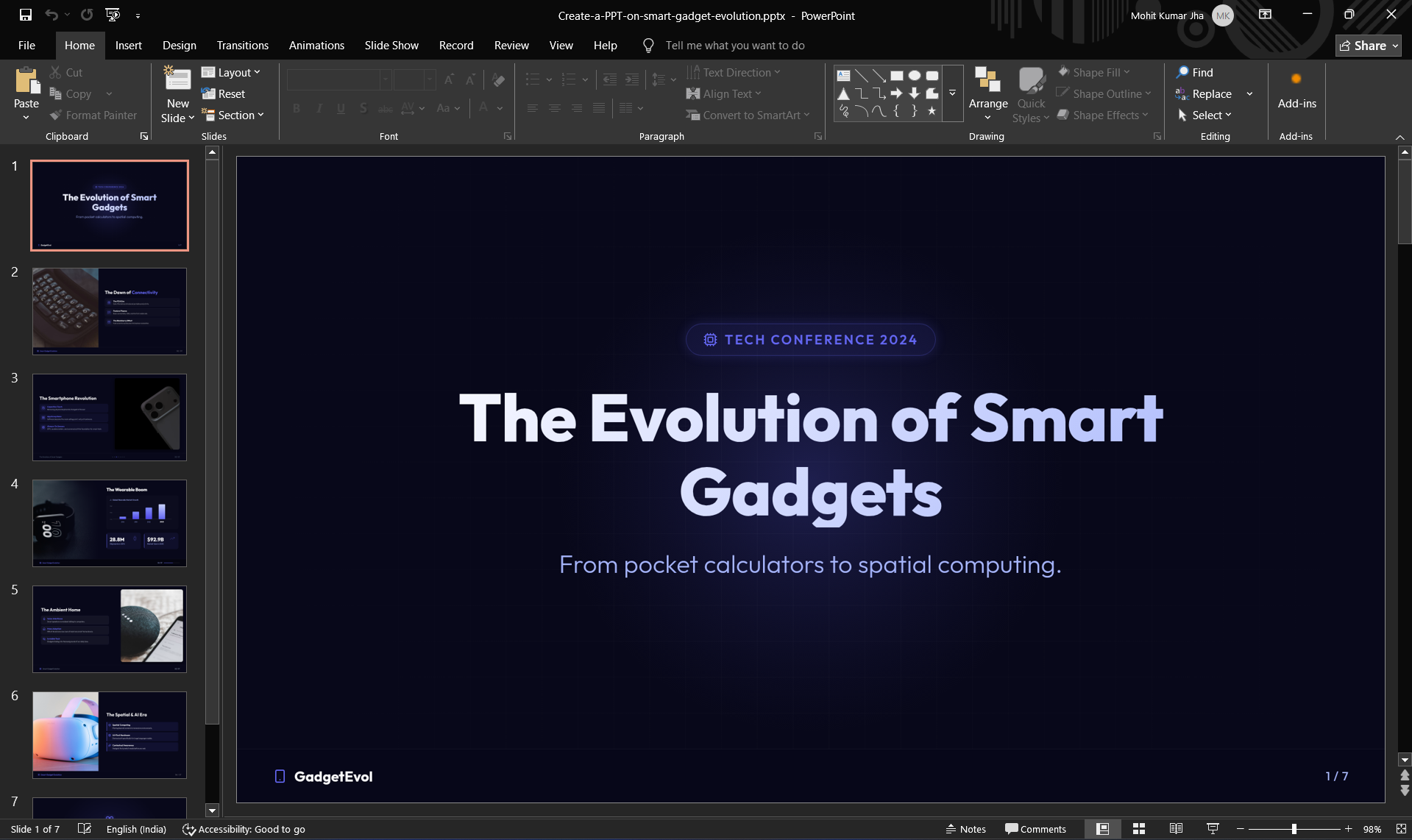The height and width of the screenshot is (840, 1412).
Task: Select the star shape in gallery
Action: click(x=932, y=111)
